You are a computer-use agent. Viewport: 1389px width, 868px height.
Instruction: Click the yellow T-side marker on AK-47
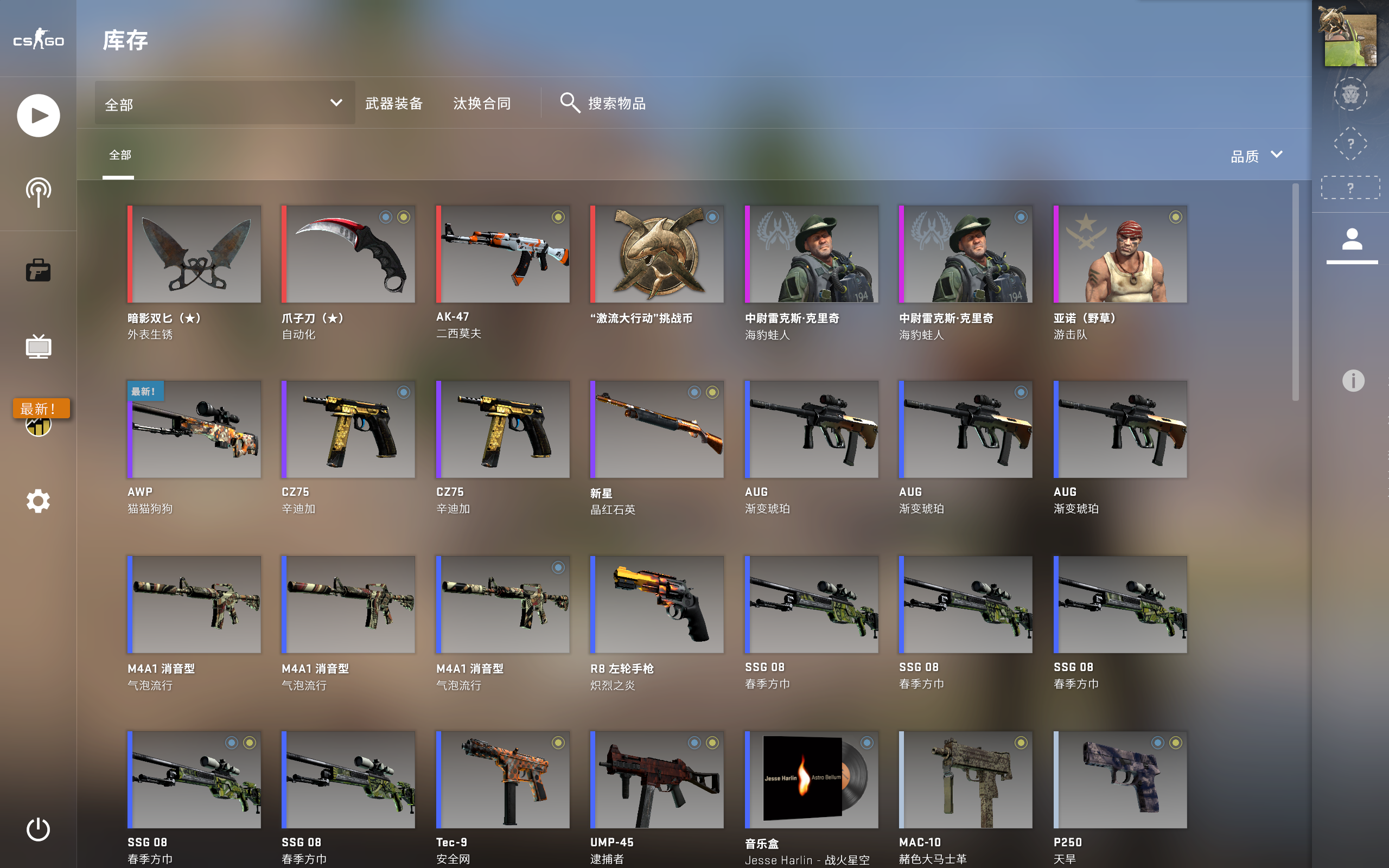click(558, 217)
